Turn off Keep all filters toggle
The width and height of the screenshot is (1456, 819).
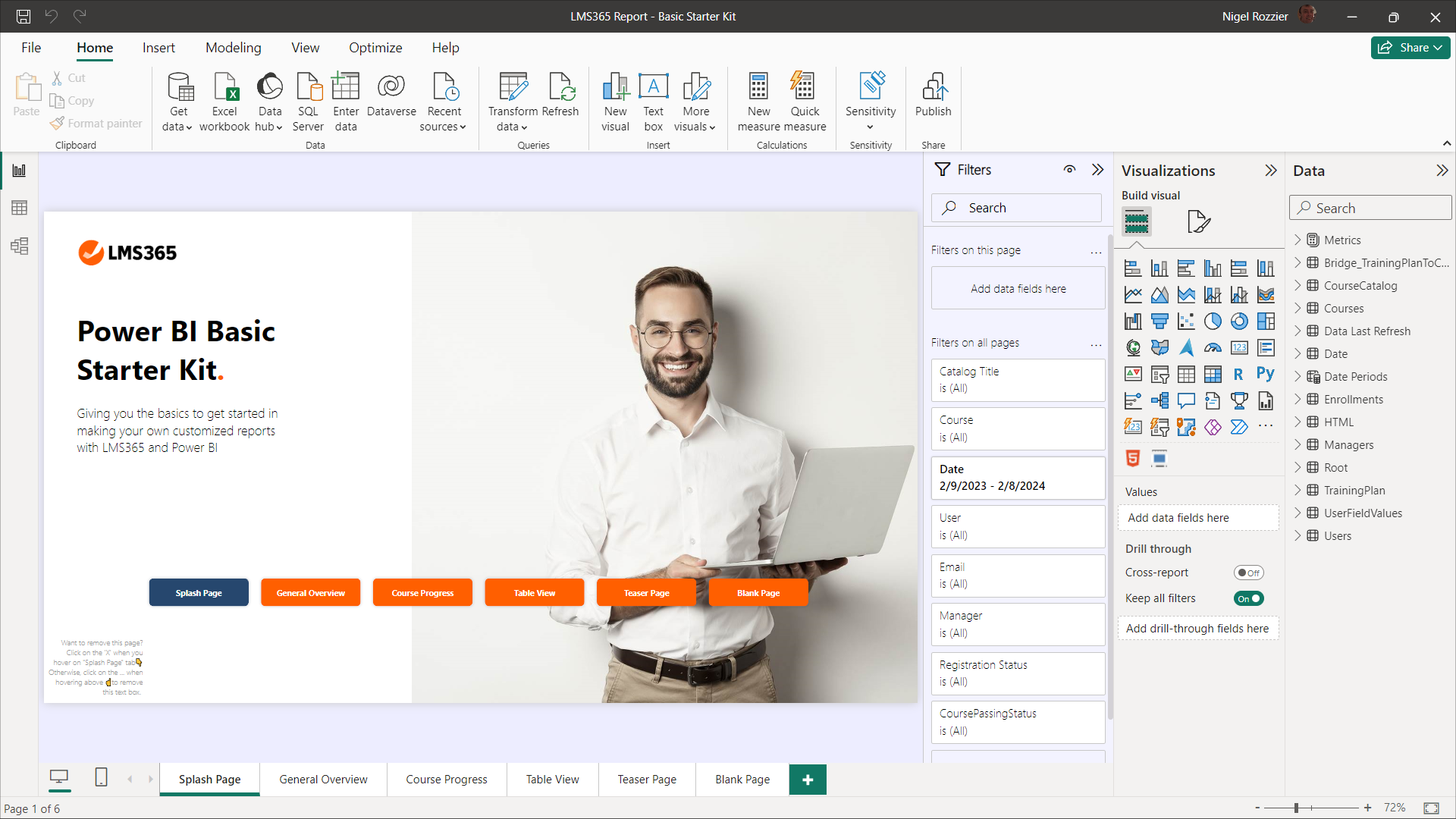click(1248, 598)
